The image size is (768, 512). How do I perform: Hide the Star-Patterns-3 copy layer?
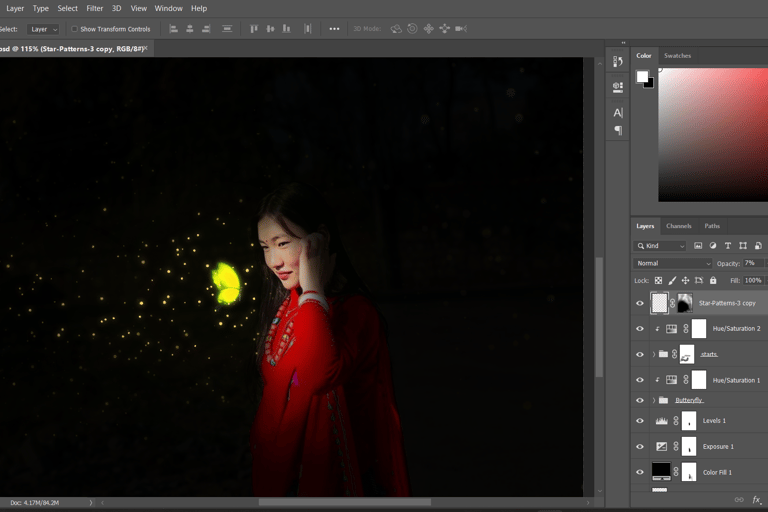[x=640, y=303]
